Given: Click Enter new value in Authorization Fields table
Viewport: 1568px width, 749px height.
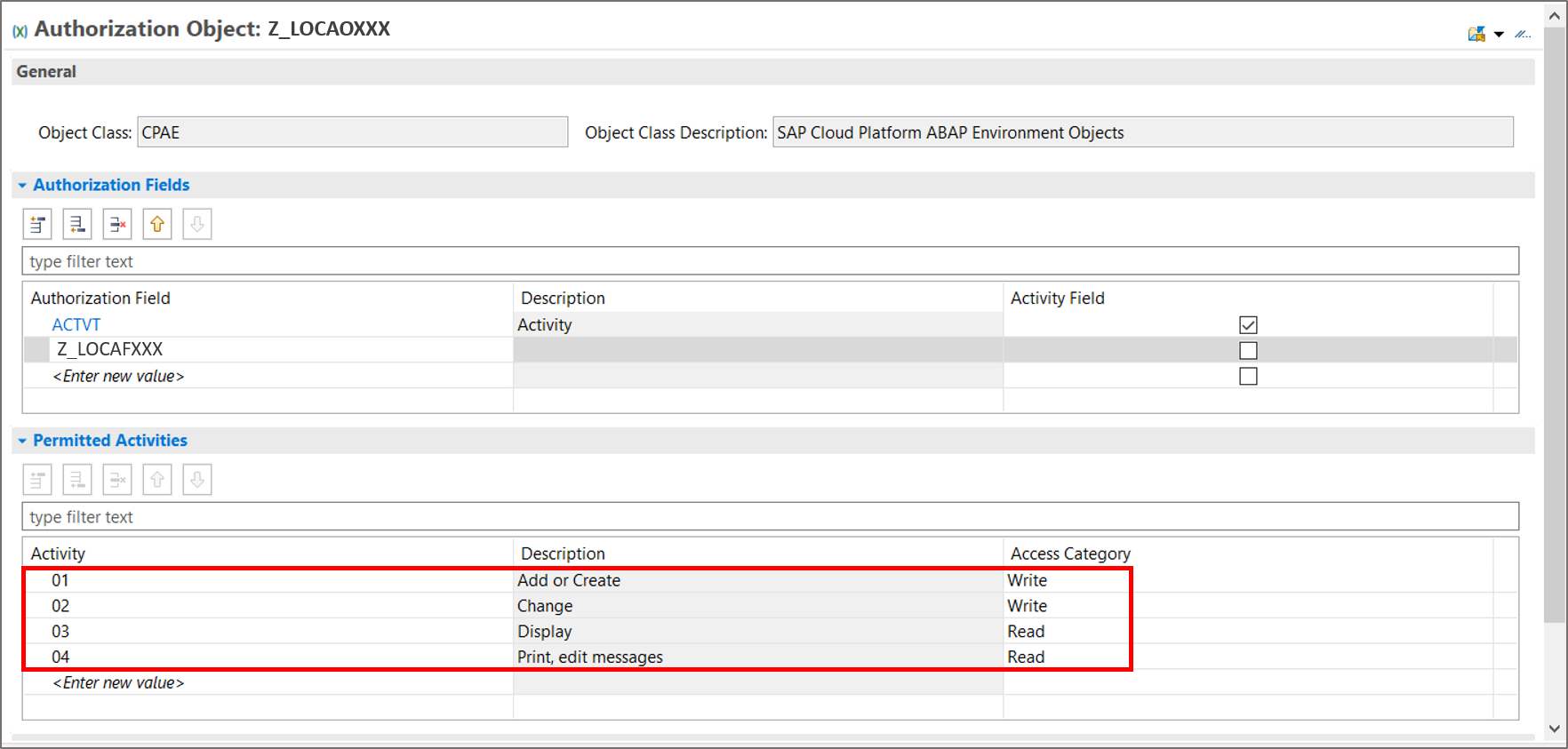Looking at the screenshot, I should (x=118, y=377).
